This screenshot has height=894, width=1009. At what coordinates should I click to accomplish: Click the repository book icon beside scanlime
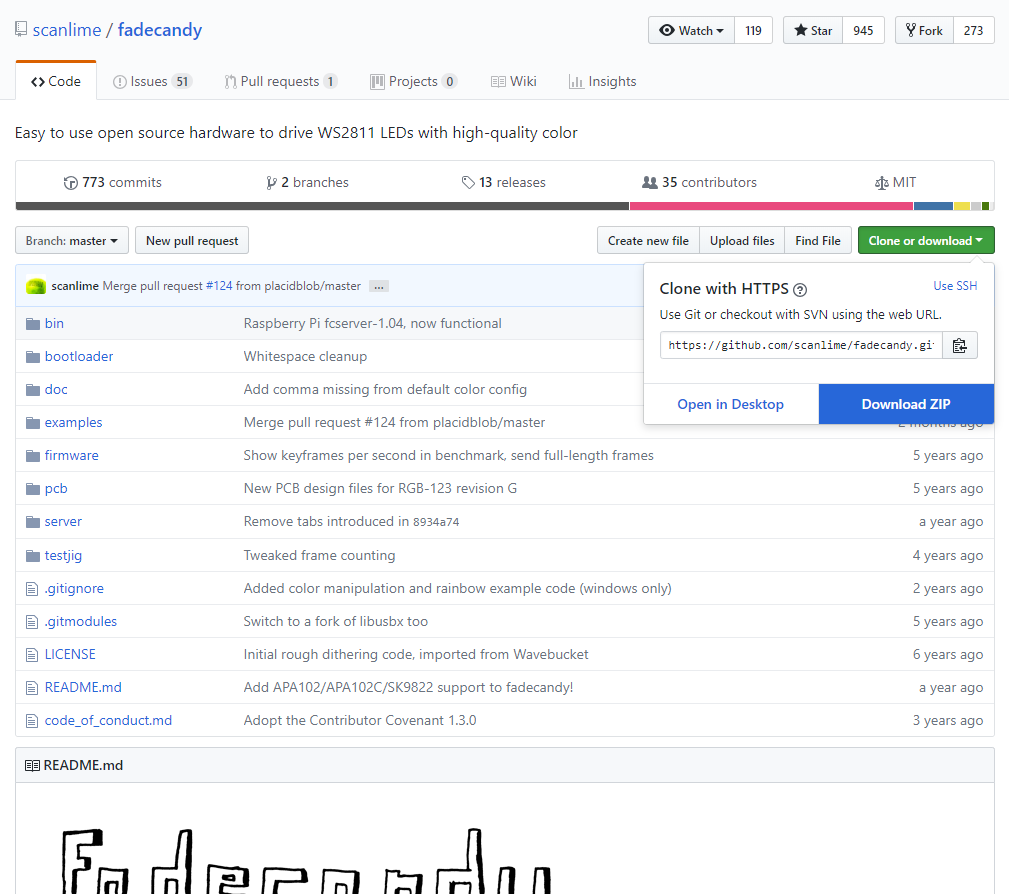coord(21,29)
